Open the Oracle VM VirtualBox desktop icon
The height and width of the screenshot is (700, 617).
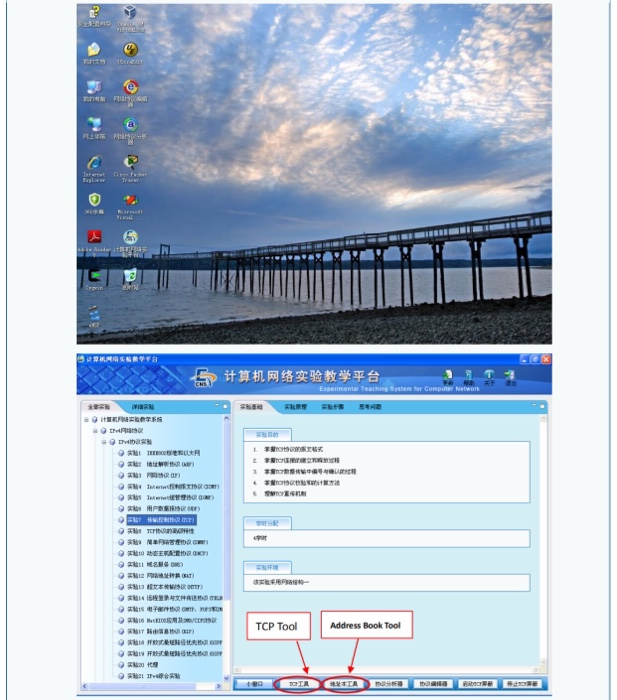coord(130,19)
